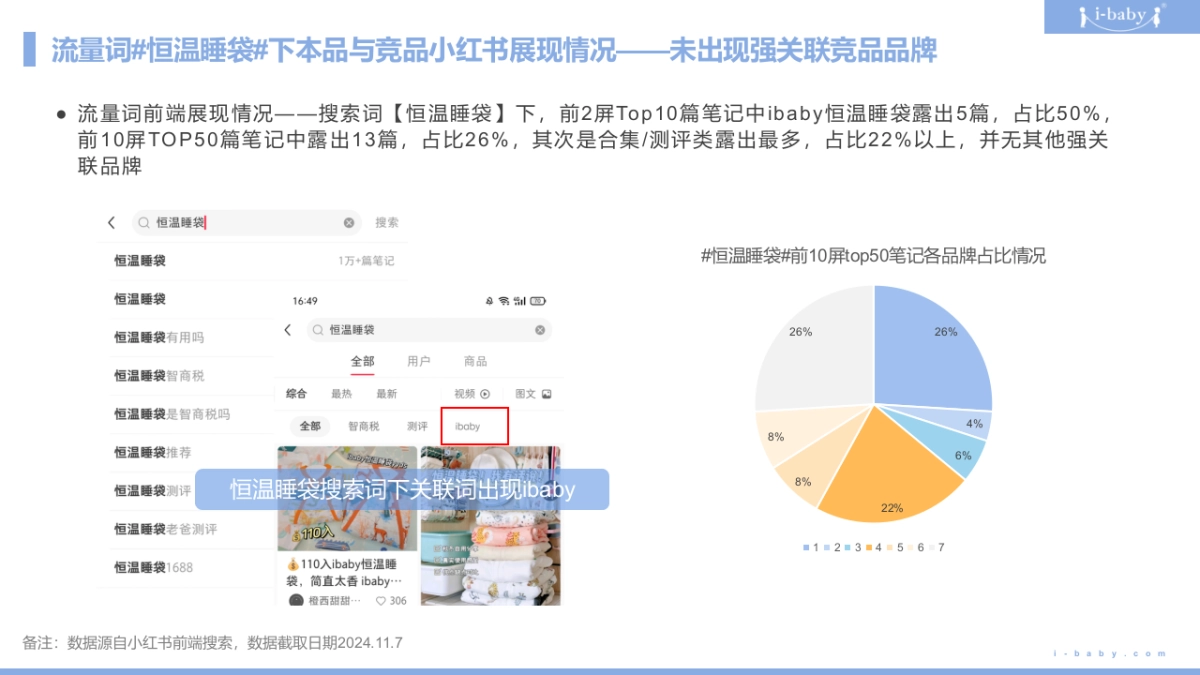Click the battery indicator in the status bar
This screenshot has width=1200, height=675.
(x=536, y=301)
